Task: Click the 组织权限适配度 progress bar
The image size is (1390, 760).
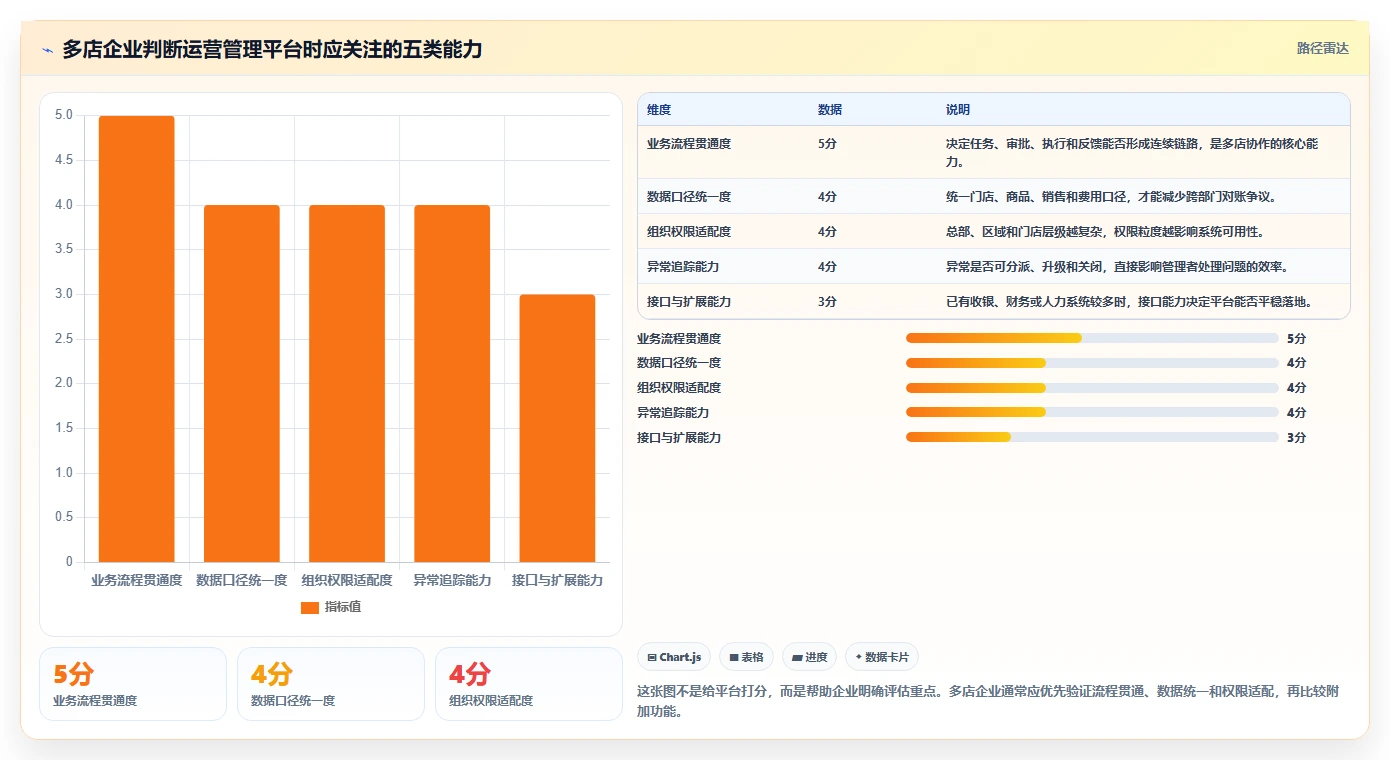Action: coord(1092,388)
